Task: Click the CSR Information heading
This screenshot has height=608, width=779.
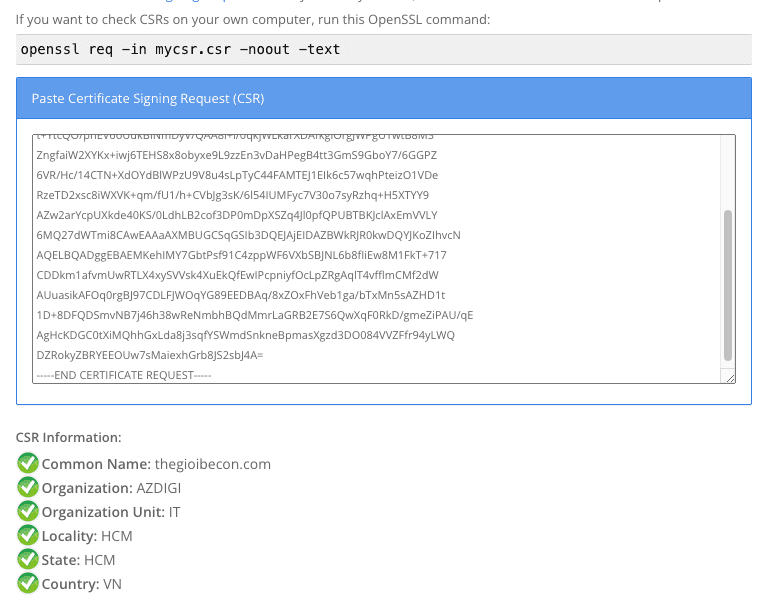Action: (69, 438)
